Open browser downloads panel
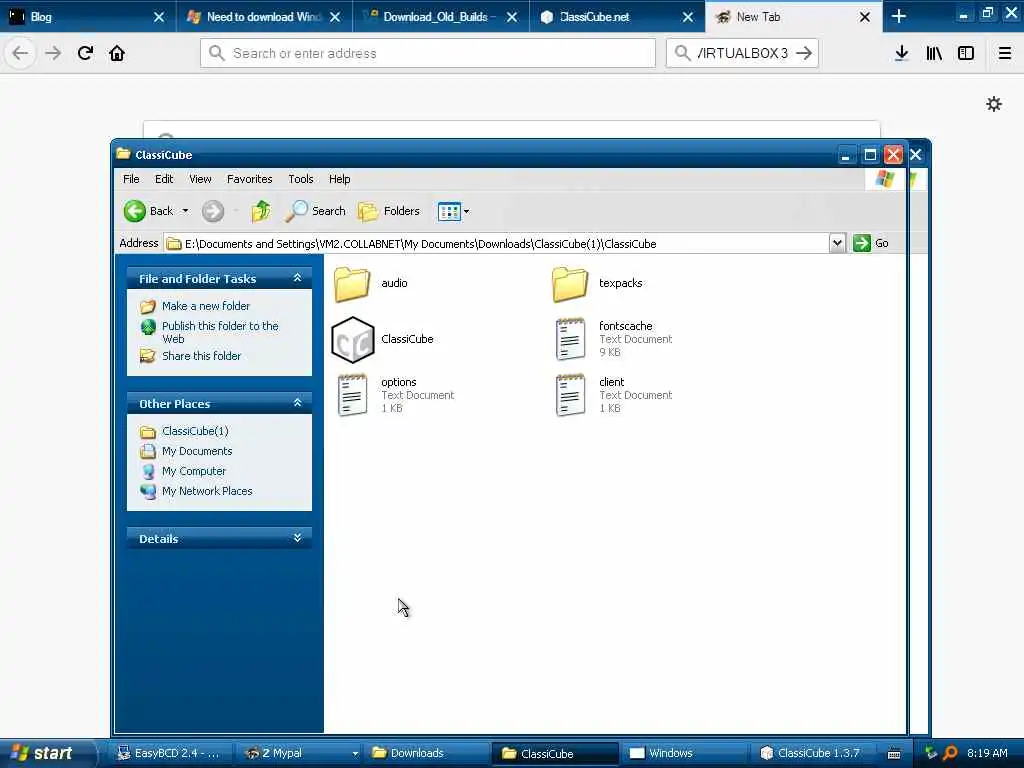The image size is (1024, 768). (x=902, y=53)
